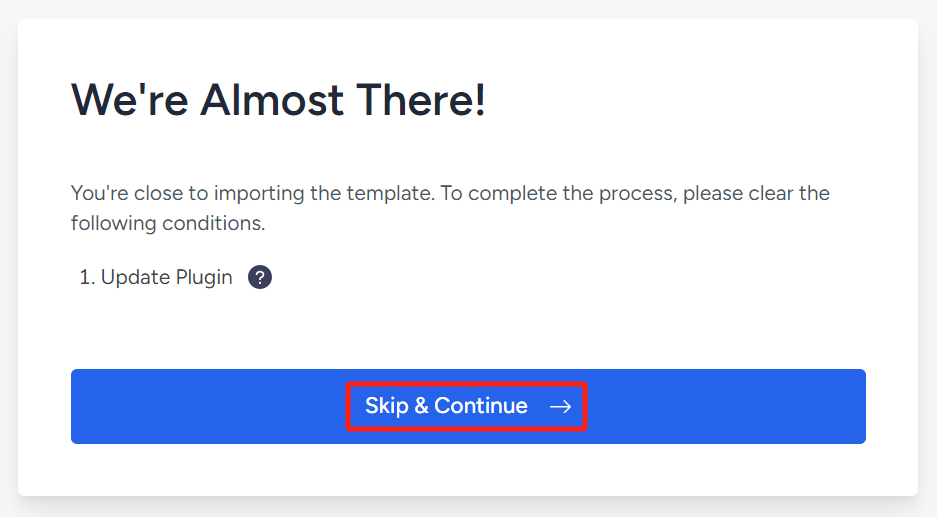The image size is (937, 517).
Task: Click the words following conditions
Action: tap(168, 224)
